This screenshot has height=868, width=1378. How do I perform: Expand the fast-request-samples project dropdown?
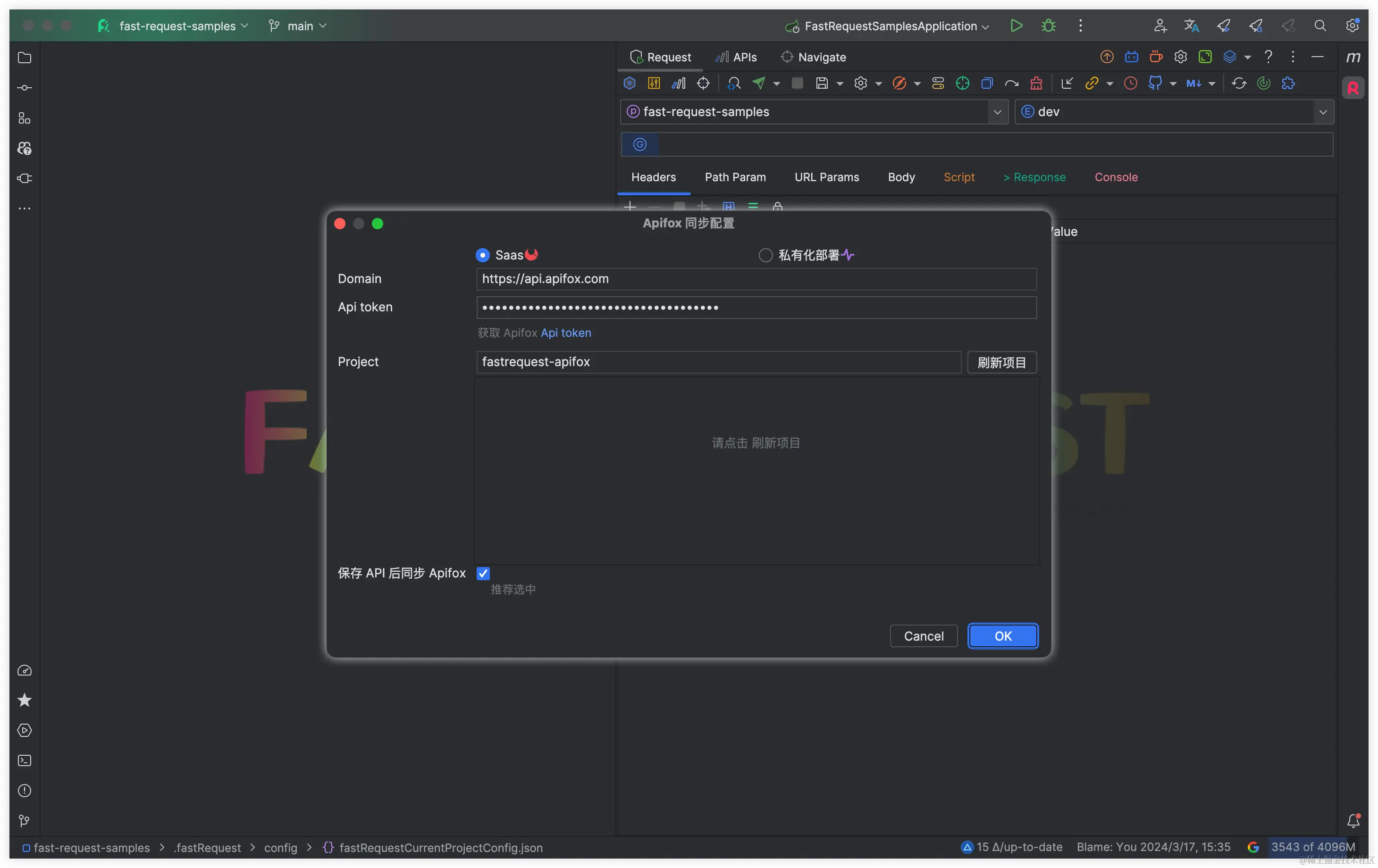click(x=998, y=112)
